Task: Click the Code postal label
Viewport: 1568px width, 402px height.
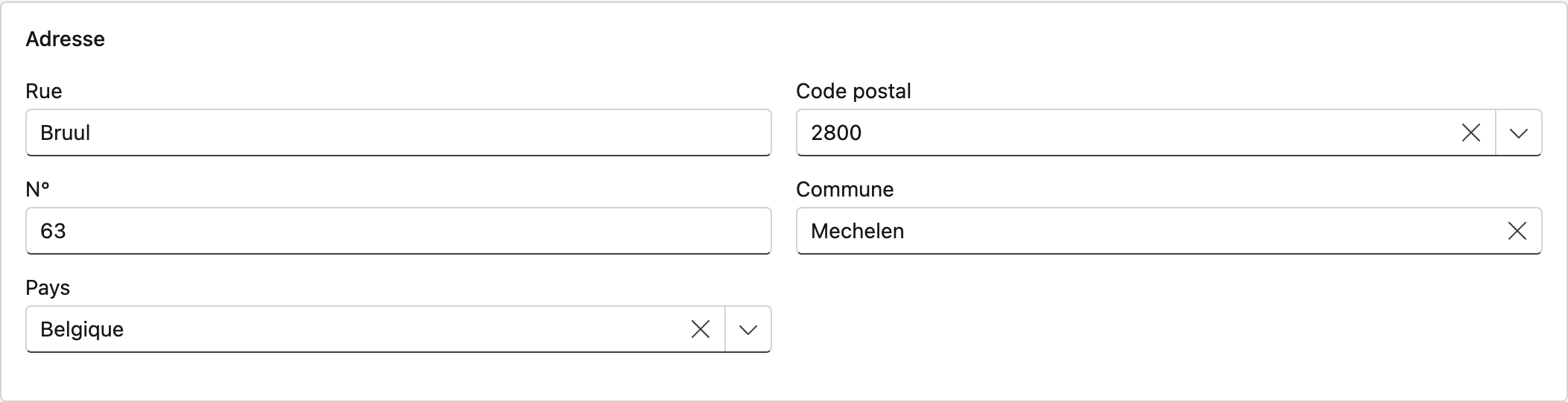Action: click(853, 91)
